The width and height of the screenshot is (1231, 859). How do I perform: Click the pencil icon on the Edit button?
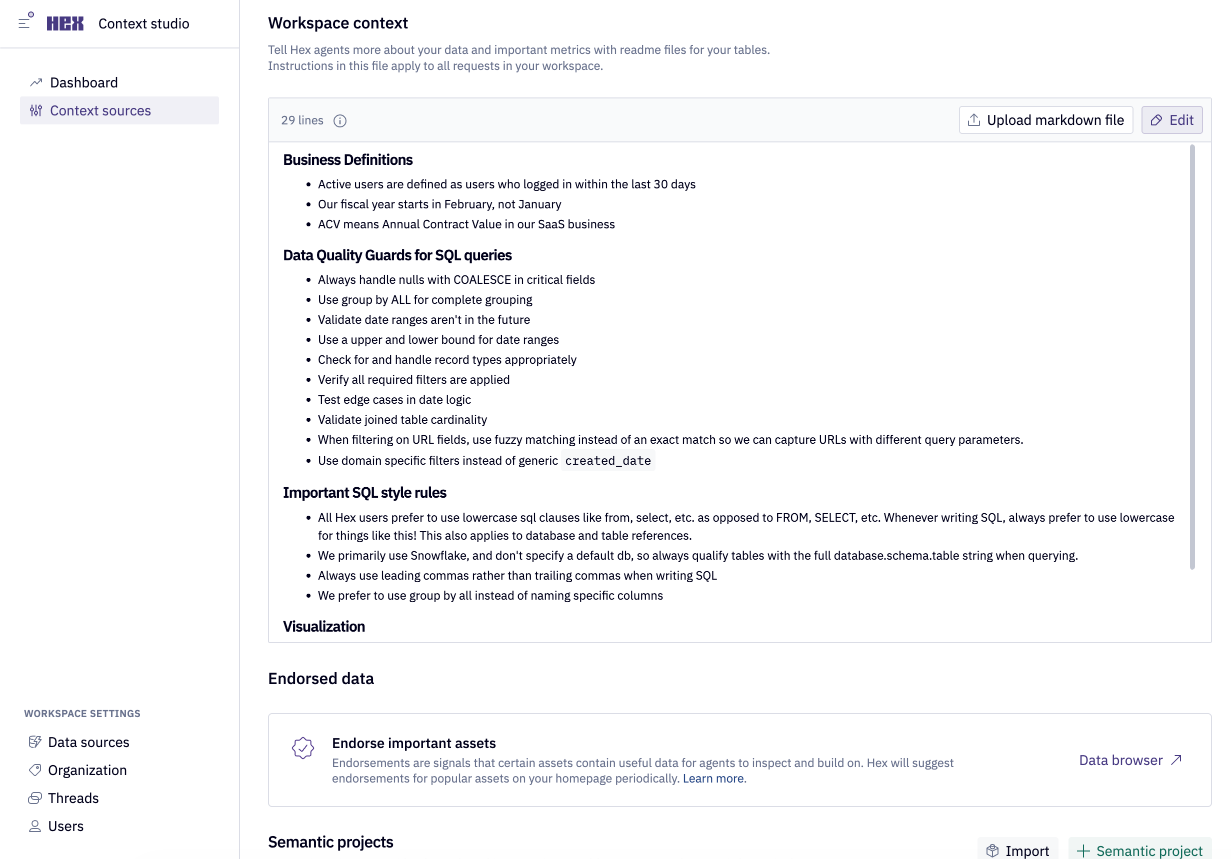[1158, 119]
